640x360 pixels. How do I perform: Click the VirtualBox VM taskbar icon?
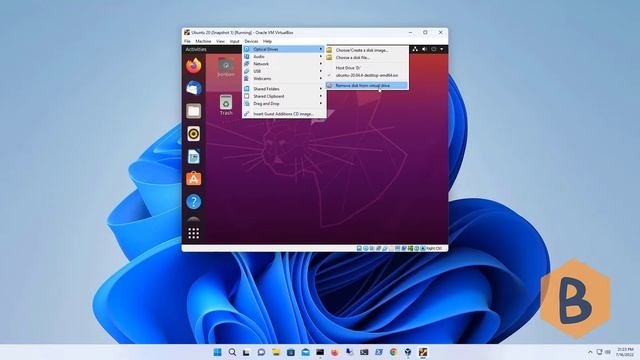tap(423, 352)
